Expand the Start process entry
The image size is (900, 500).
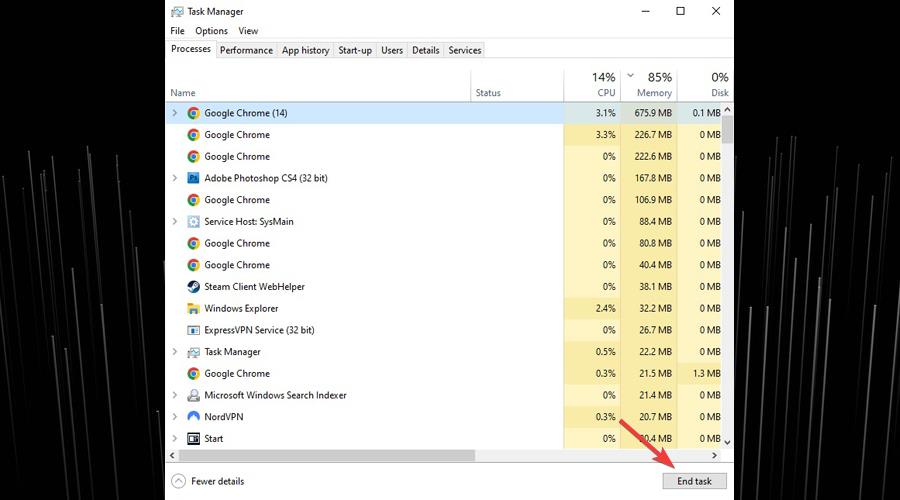tap(174, 439)
